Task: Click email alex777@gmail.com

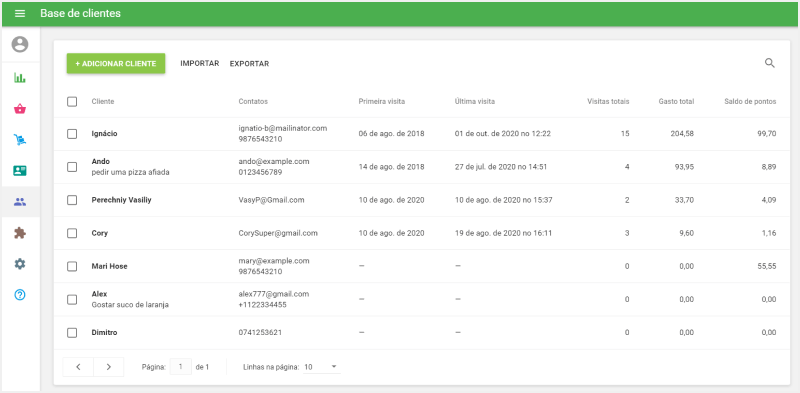Action: [x=274, y=294]
